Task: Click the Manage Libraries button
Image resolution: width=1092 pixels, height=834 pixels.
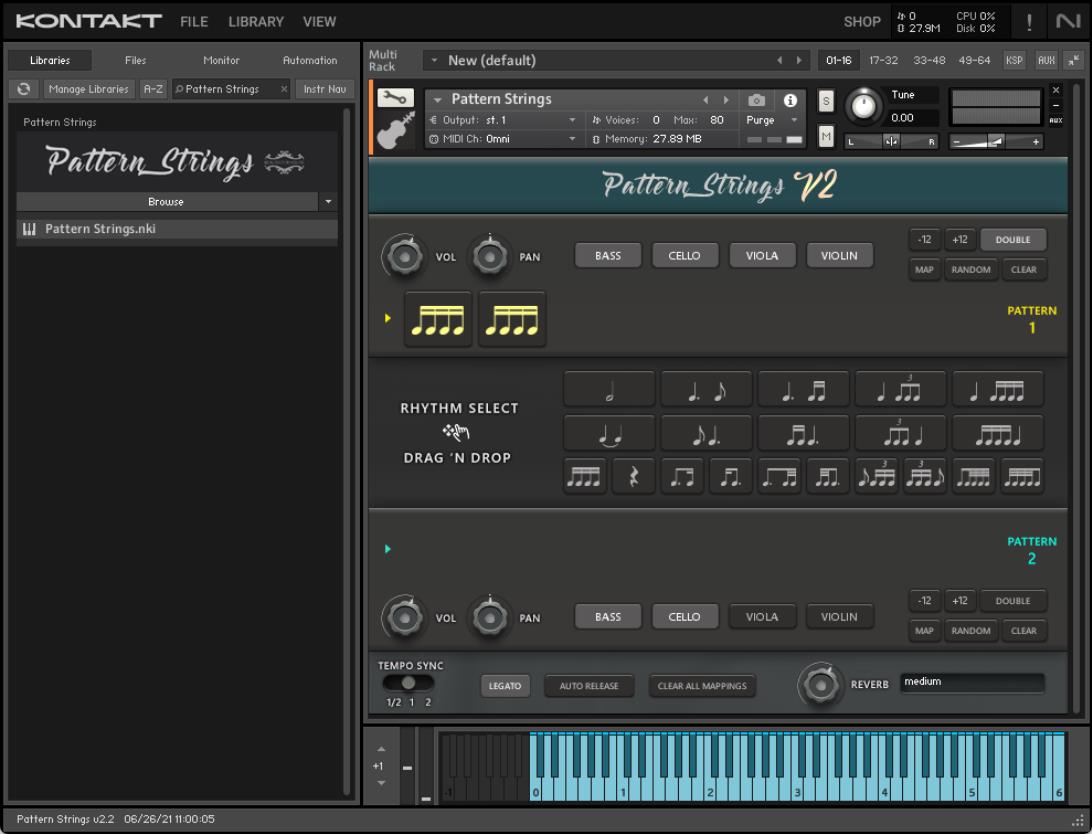Action: pos(88,89)
